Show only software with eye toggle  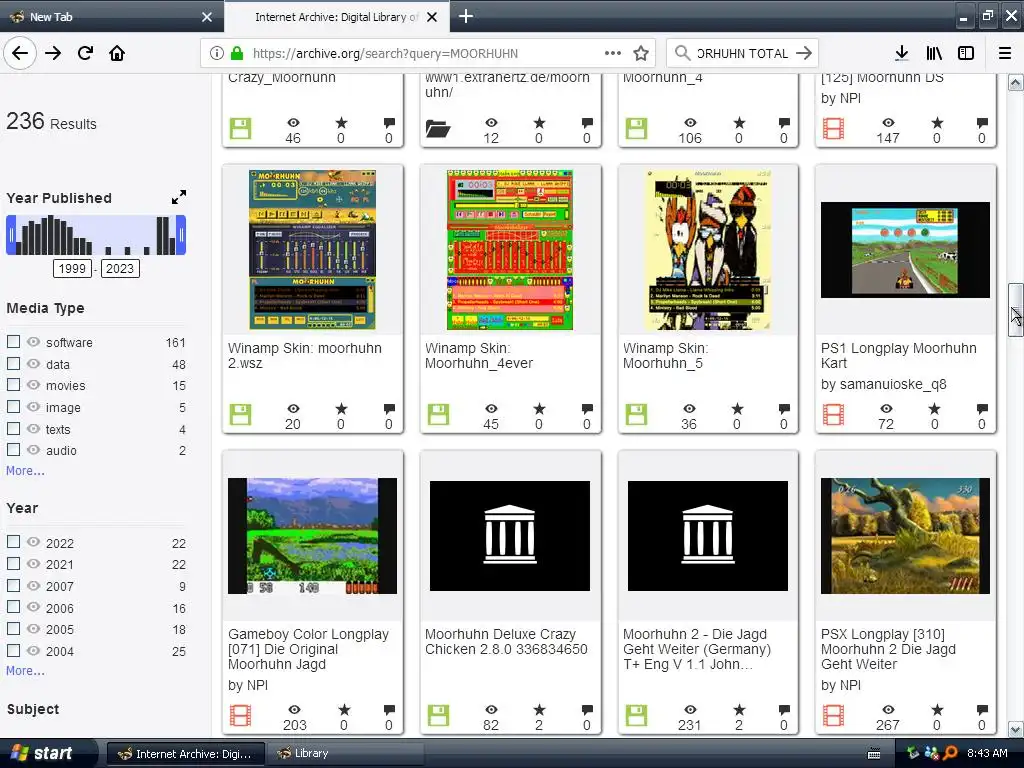(33, 342)
